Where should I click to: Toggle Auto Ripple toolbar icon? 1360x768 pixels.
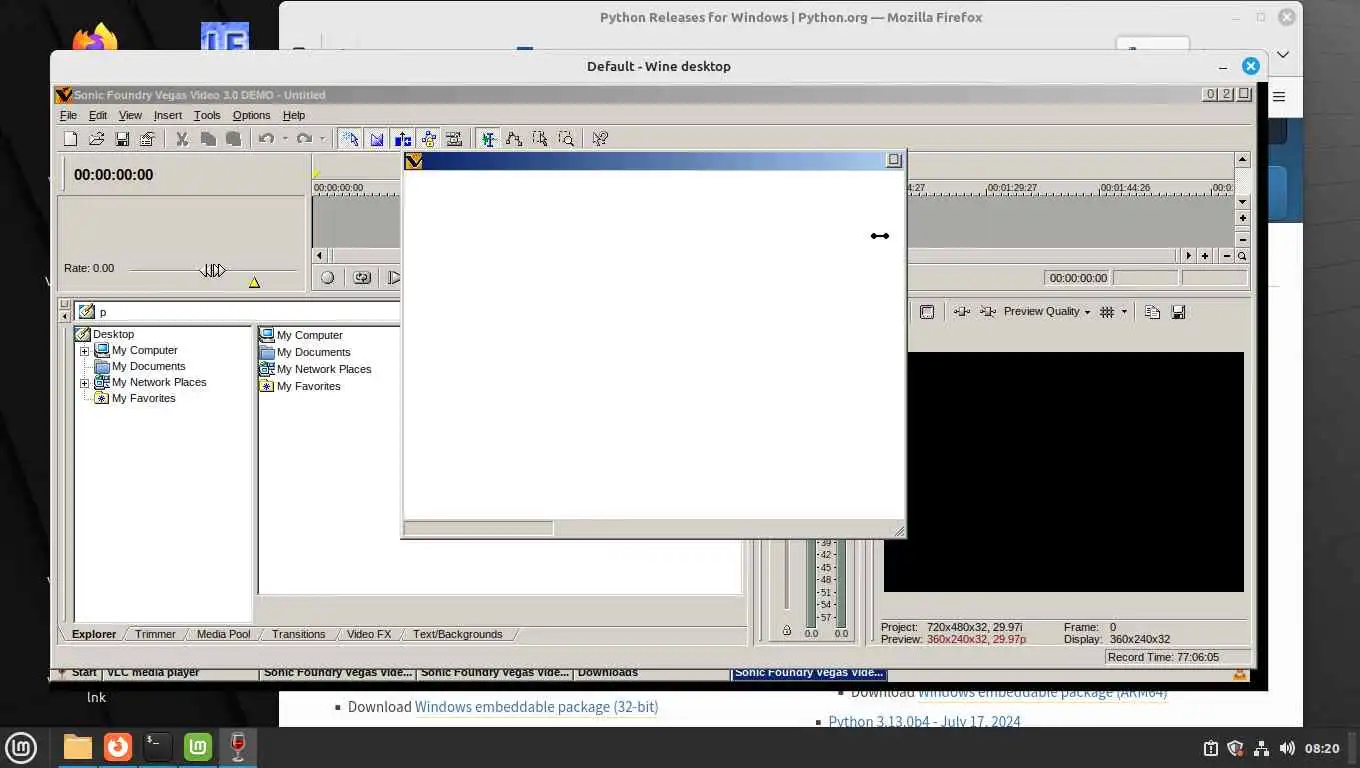402,139
